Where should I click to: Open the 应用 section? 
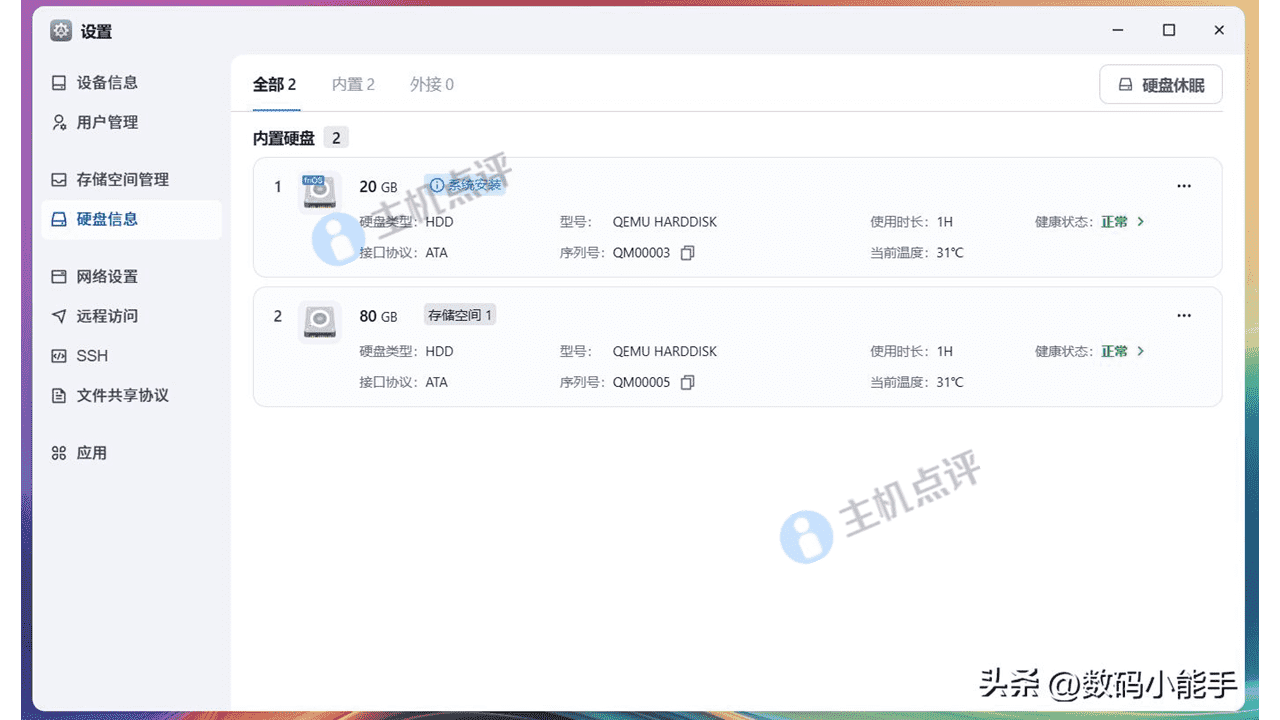click(83, 452)
